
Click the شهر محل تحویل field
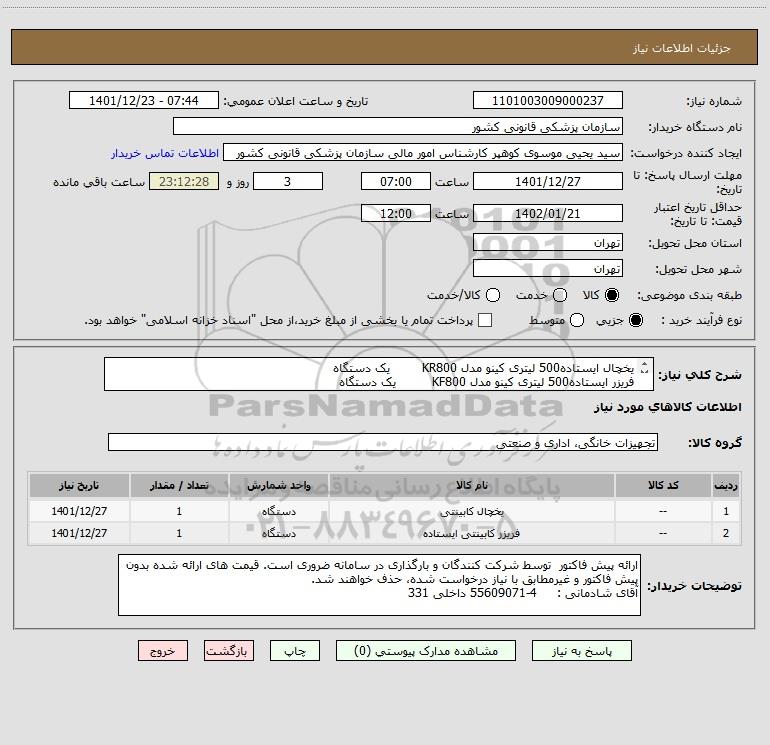point(548,269)
